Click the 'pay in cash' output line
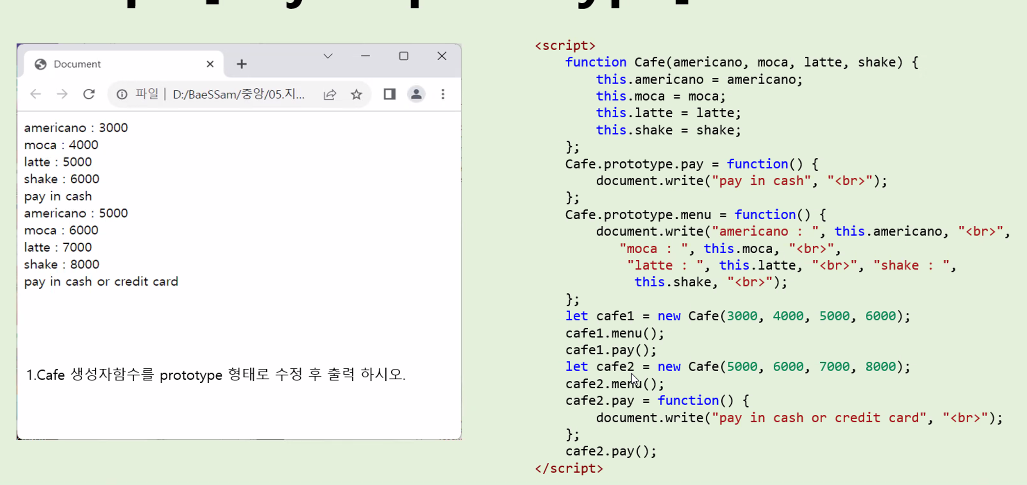 pyautogui.click(x=58, y=196)
